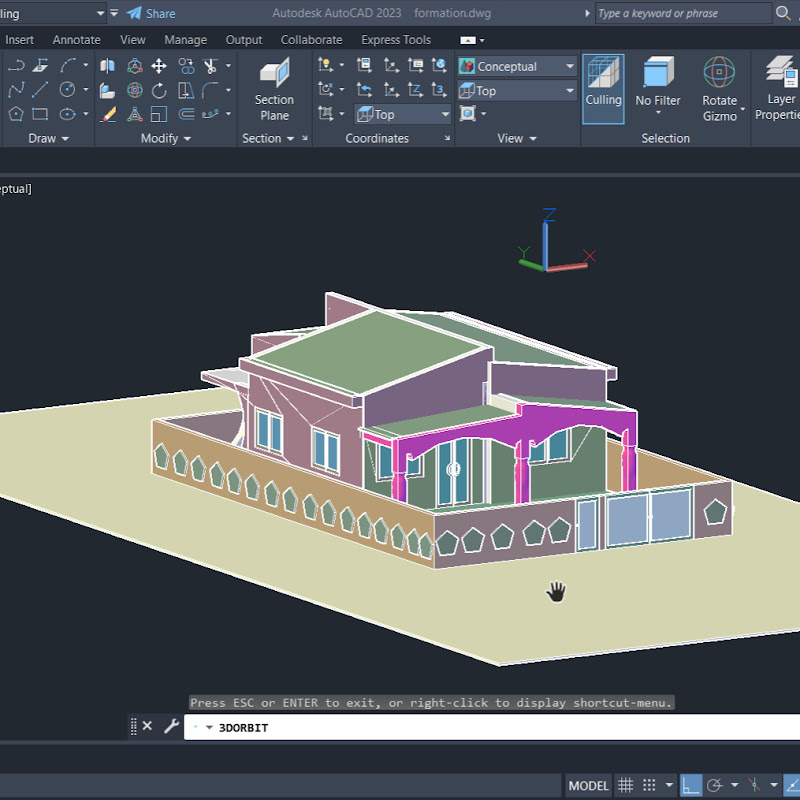This screenshot has width=800, height=800.
Task: Click the keyword search input field
Action: click(x=683, y=13)
